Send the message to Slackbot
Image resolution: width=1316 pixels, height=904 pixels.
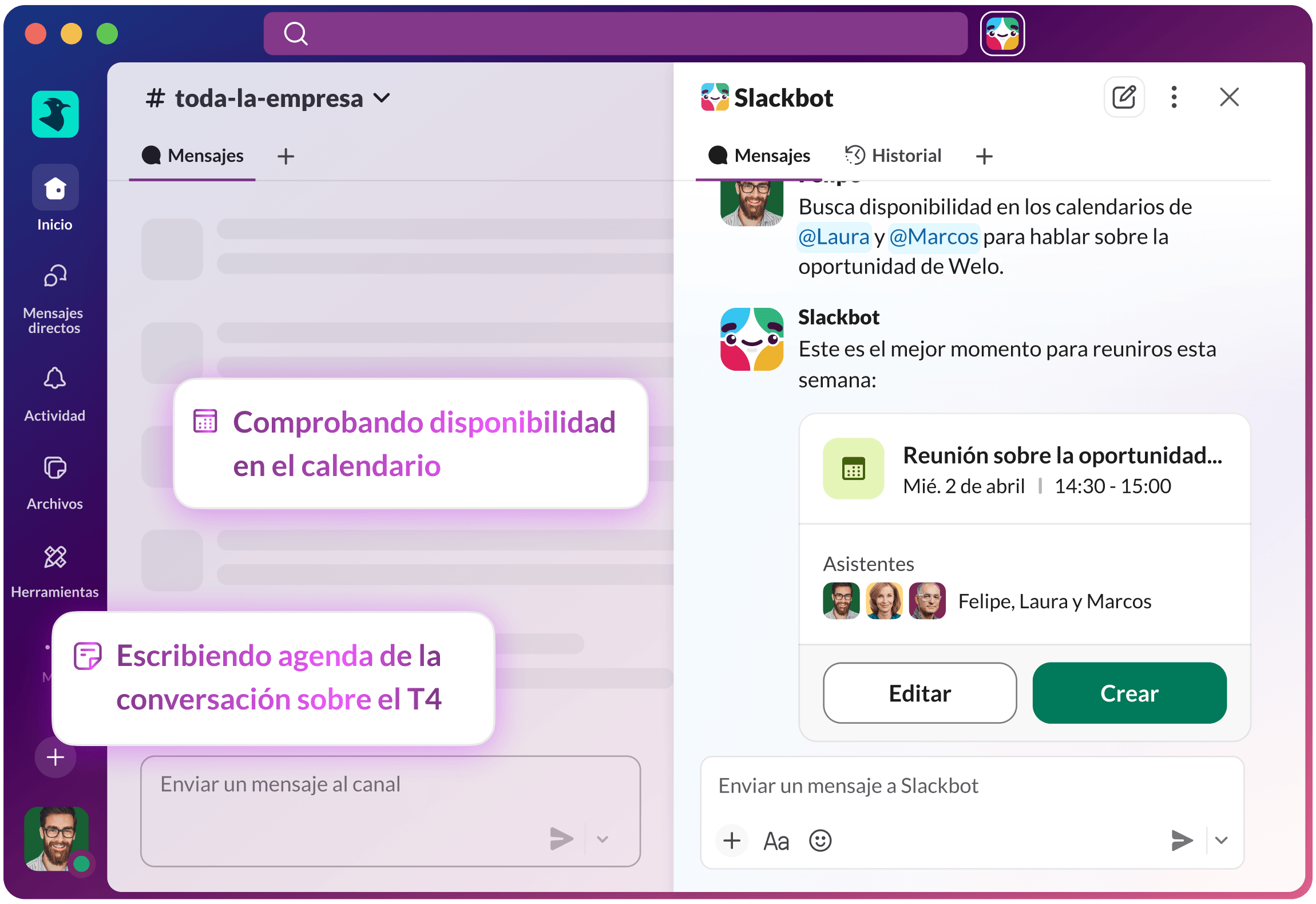1182,840
